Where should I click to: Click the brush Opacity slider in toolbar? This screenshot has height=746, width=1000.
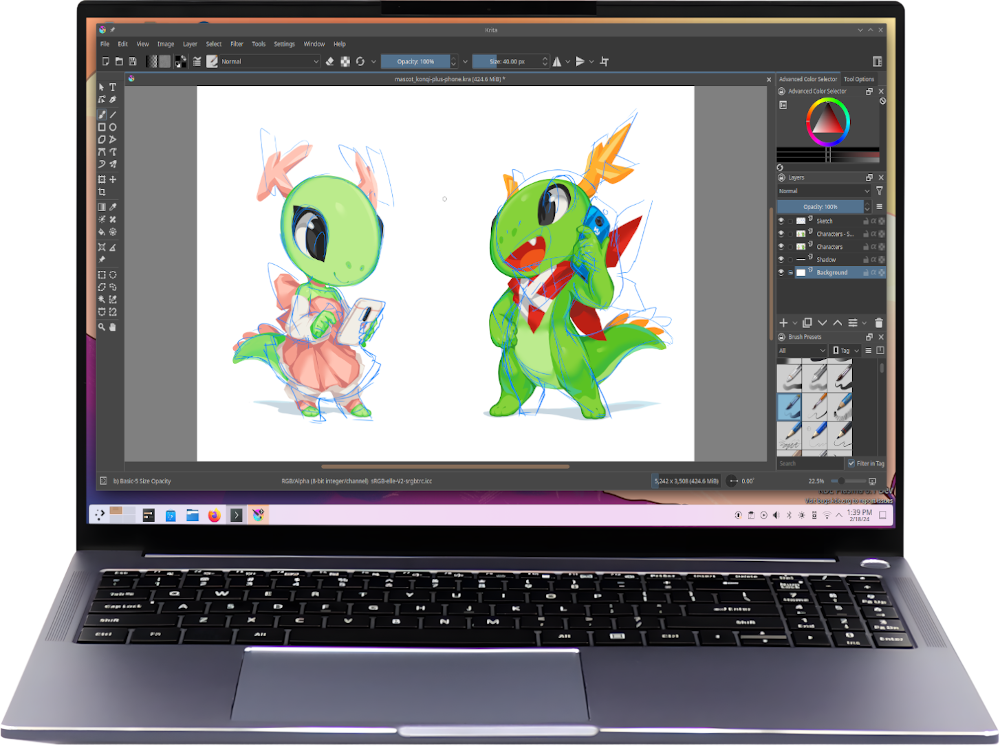[x=414, y=61]
